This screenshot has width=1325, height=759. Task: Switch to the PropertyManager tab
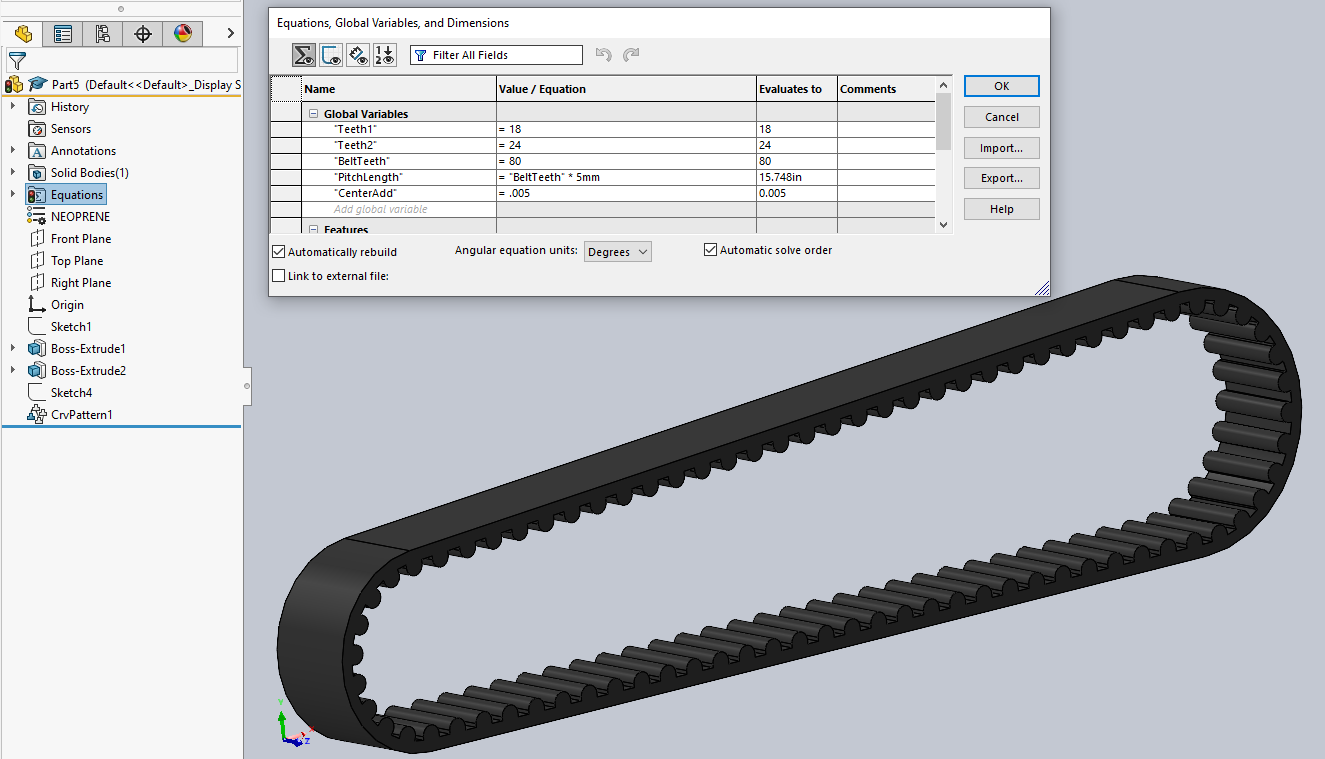[63, 34]
